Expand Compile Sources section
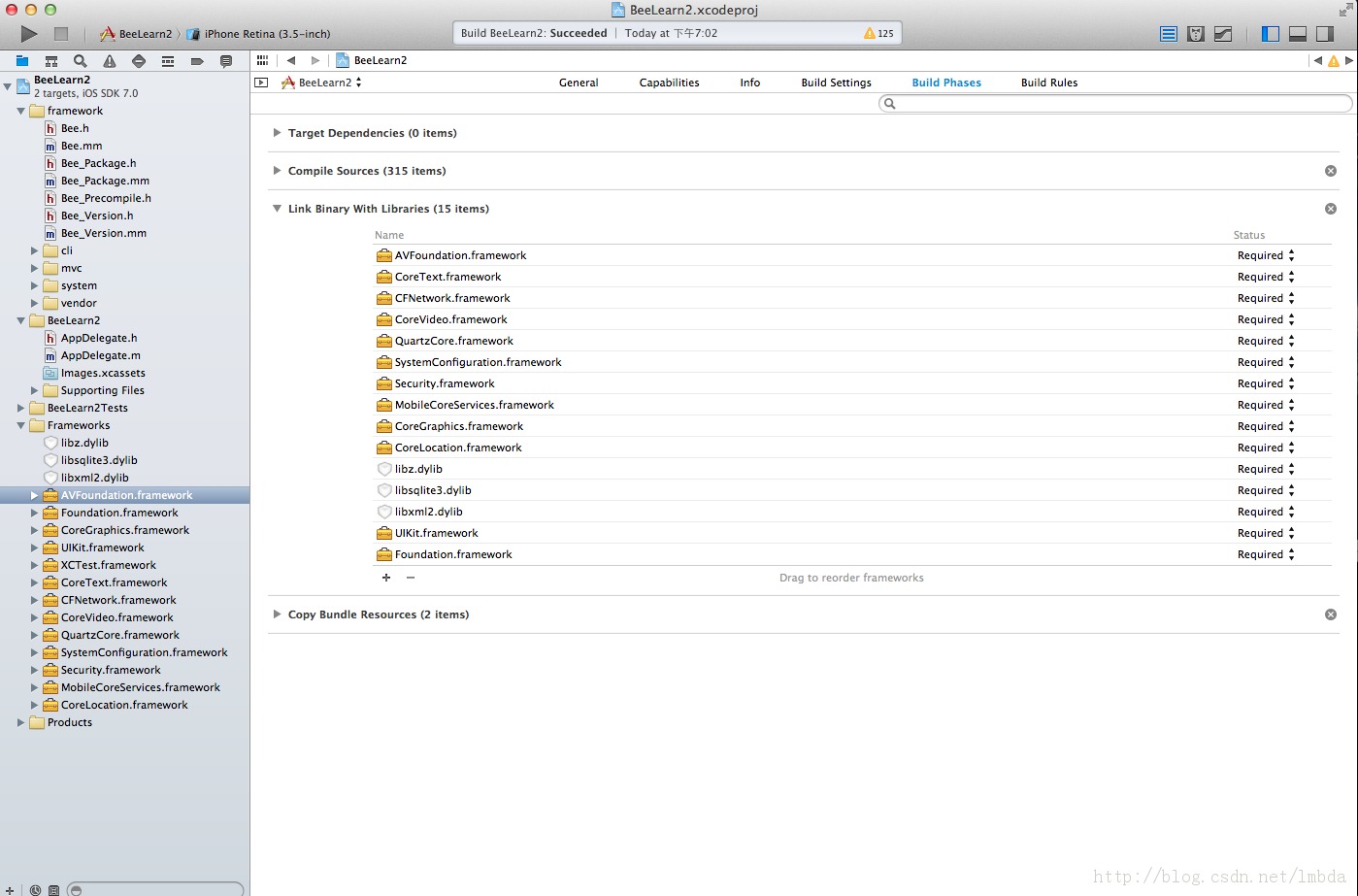Screen dimensions: 1358x896 click(277, 171)
